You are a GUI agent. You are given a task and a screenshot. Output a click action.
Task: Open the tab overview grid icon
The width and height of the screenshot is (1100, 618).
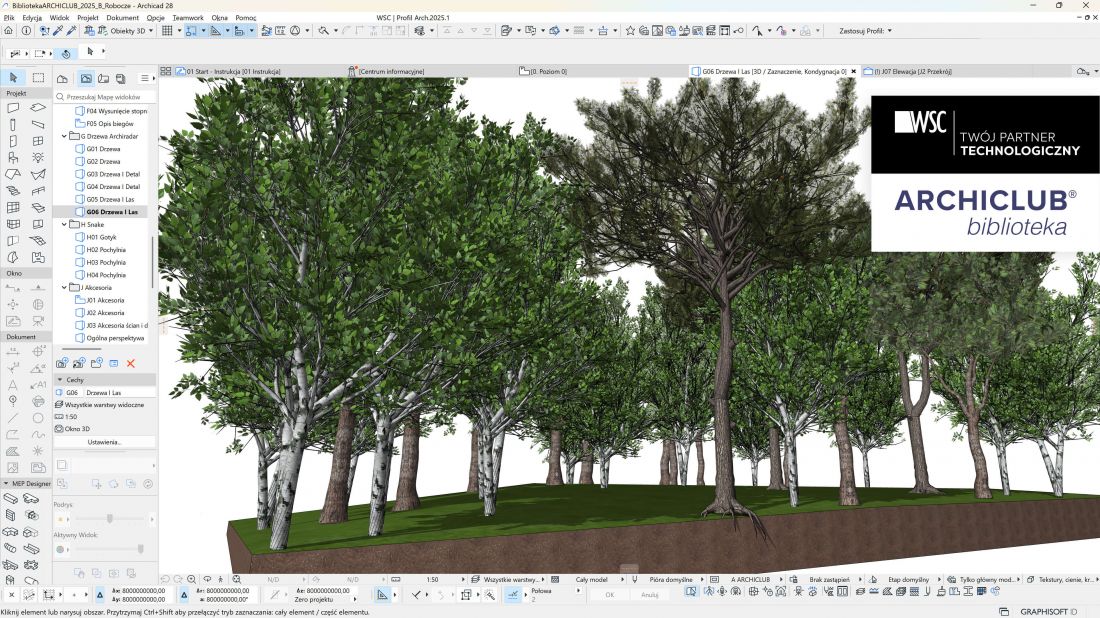click(166, 71)
